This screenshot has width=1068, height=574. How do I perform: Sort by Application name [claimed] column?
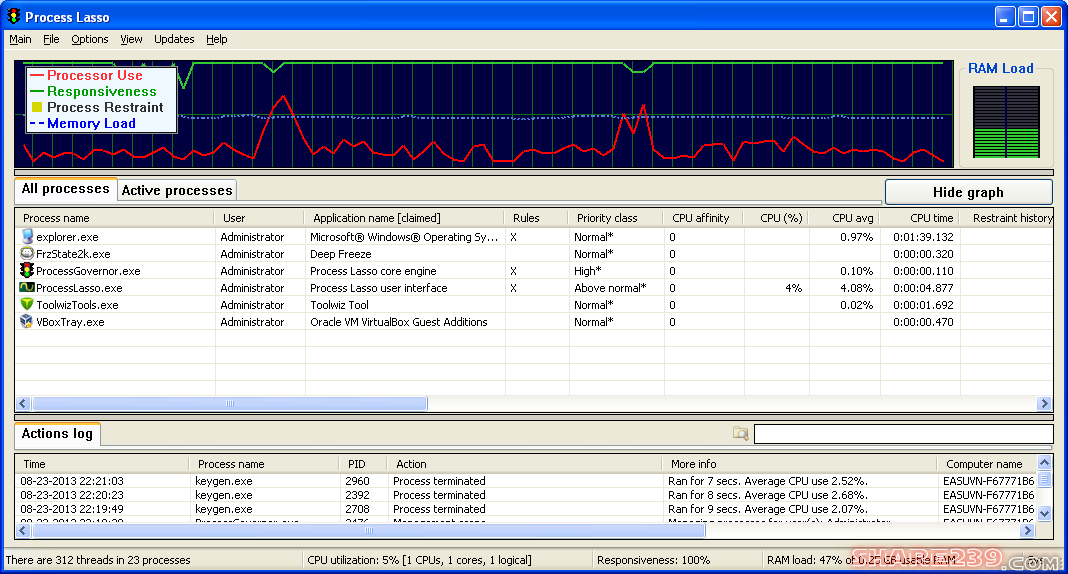(404, 218)
